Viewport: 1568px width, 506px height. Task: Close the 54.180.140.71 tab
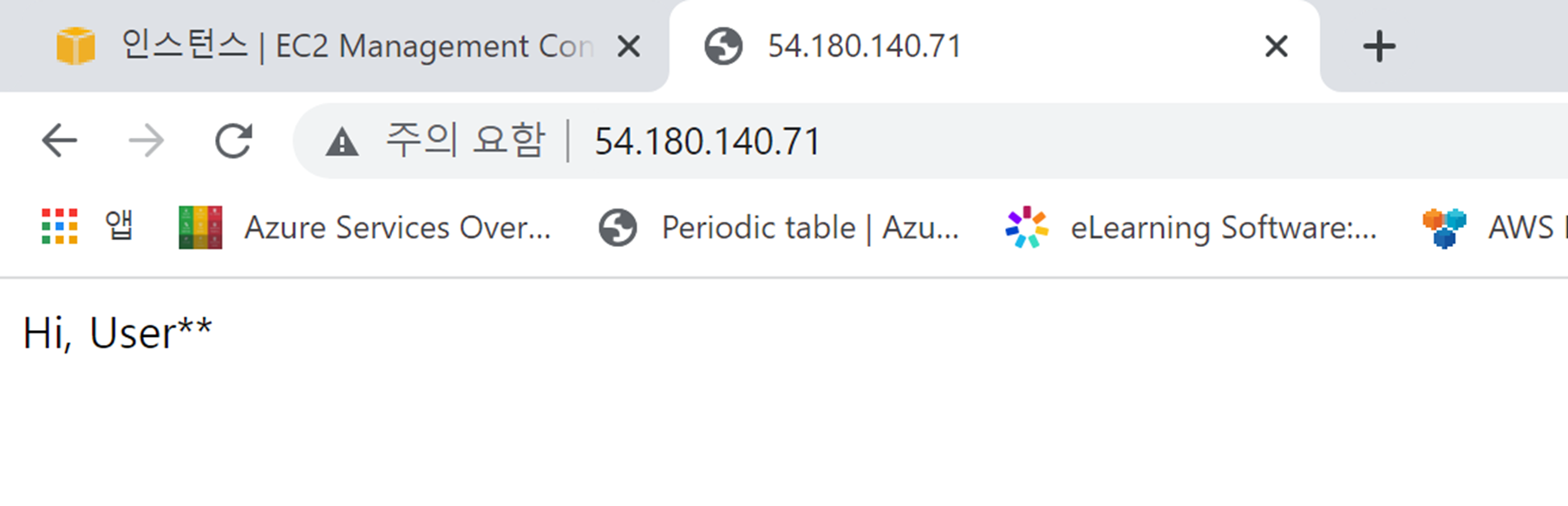click(1276, 46)
